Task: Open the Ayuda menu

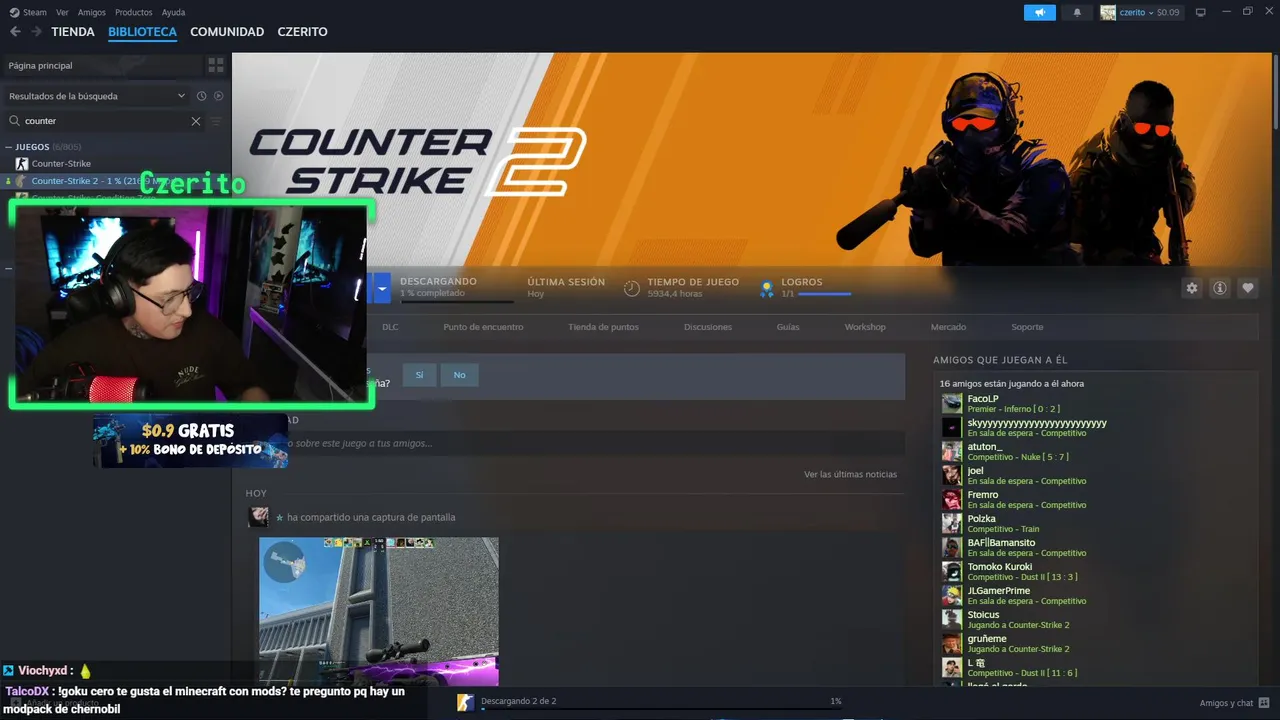Action: pyautogui.click(x=173, y=12)
